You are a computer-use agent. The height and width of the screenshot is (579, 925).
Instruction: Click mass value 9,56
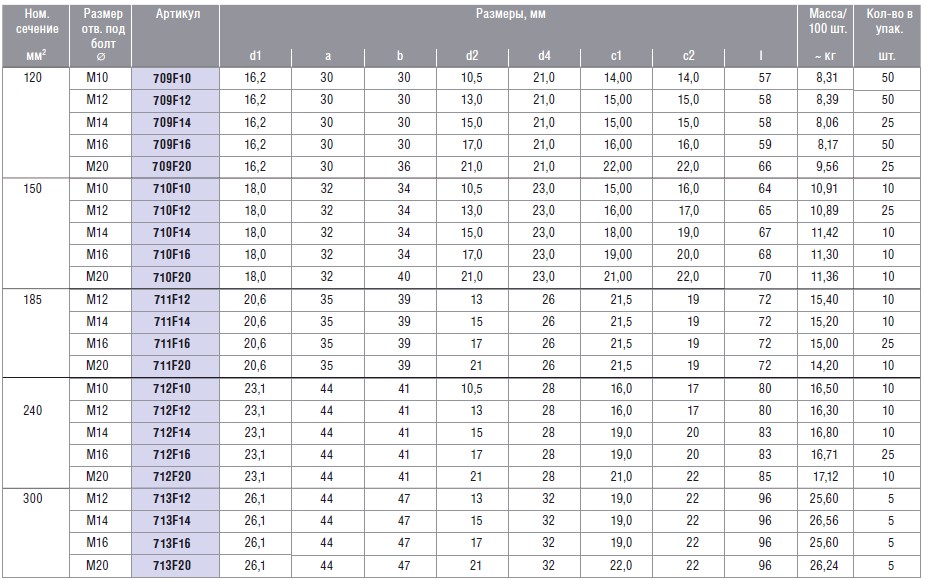[825, 167]
